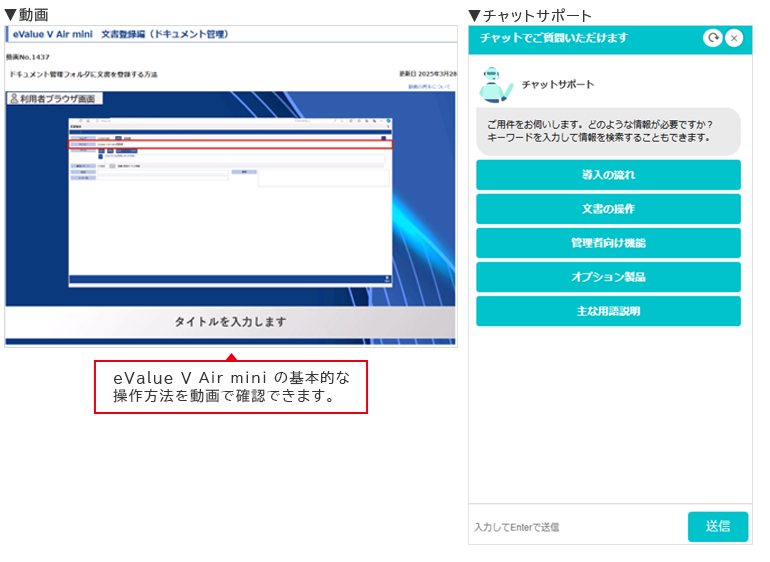Screen dimensions: 770x562
Task: Select the 導入の流れ button
Action: click(x=608, y=175)
